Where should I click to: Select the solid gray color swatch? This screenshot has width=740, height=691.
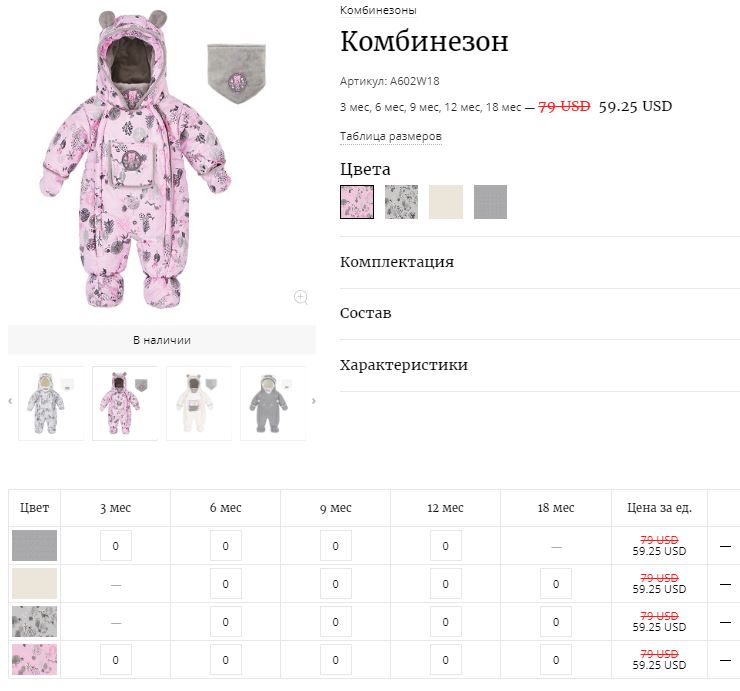point(490,202)
